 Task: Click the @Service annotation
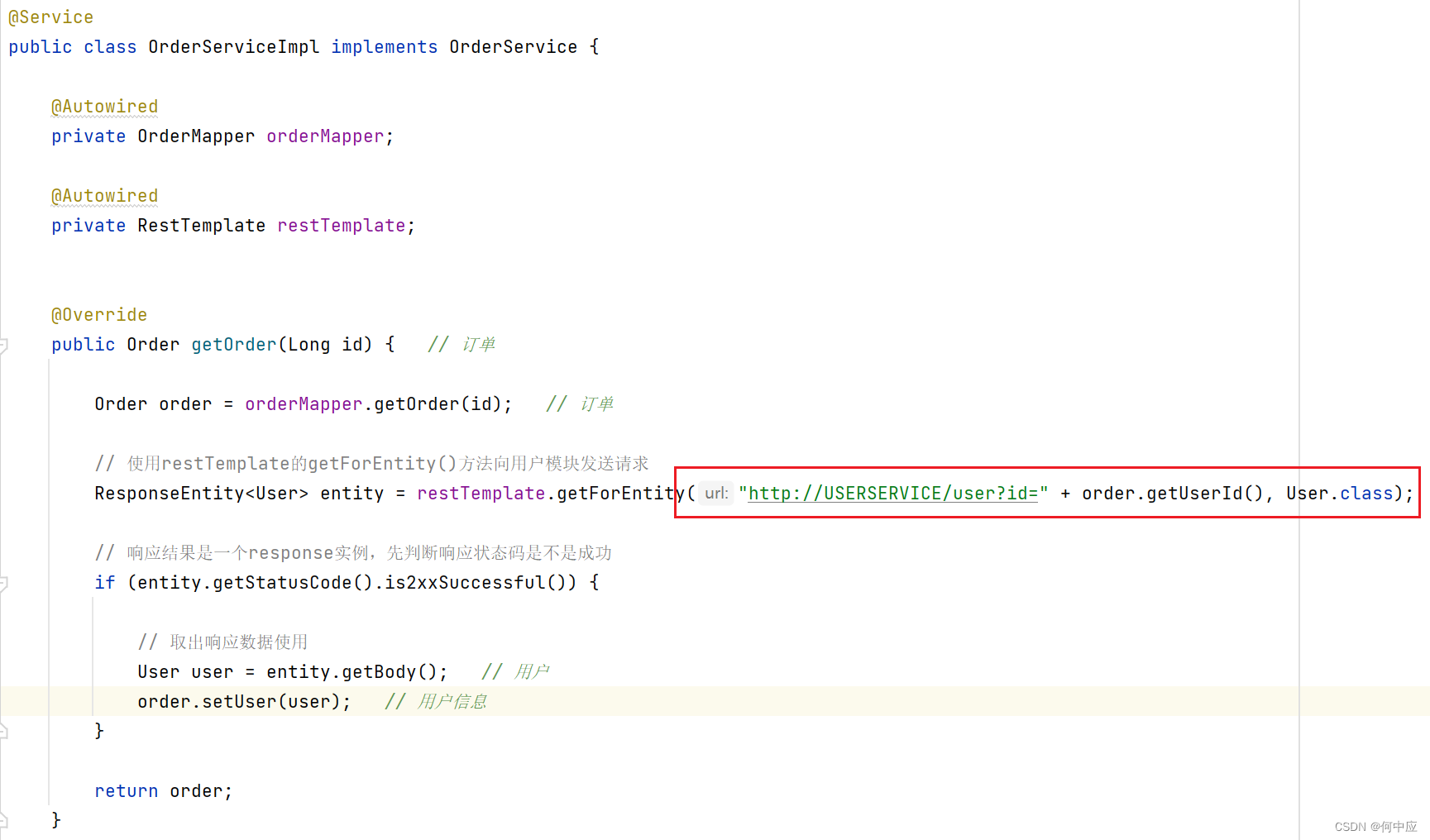click(51, 17)
